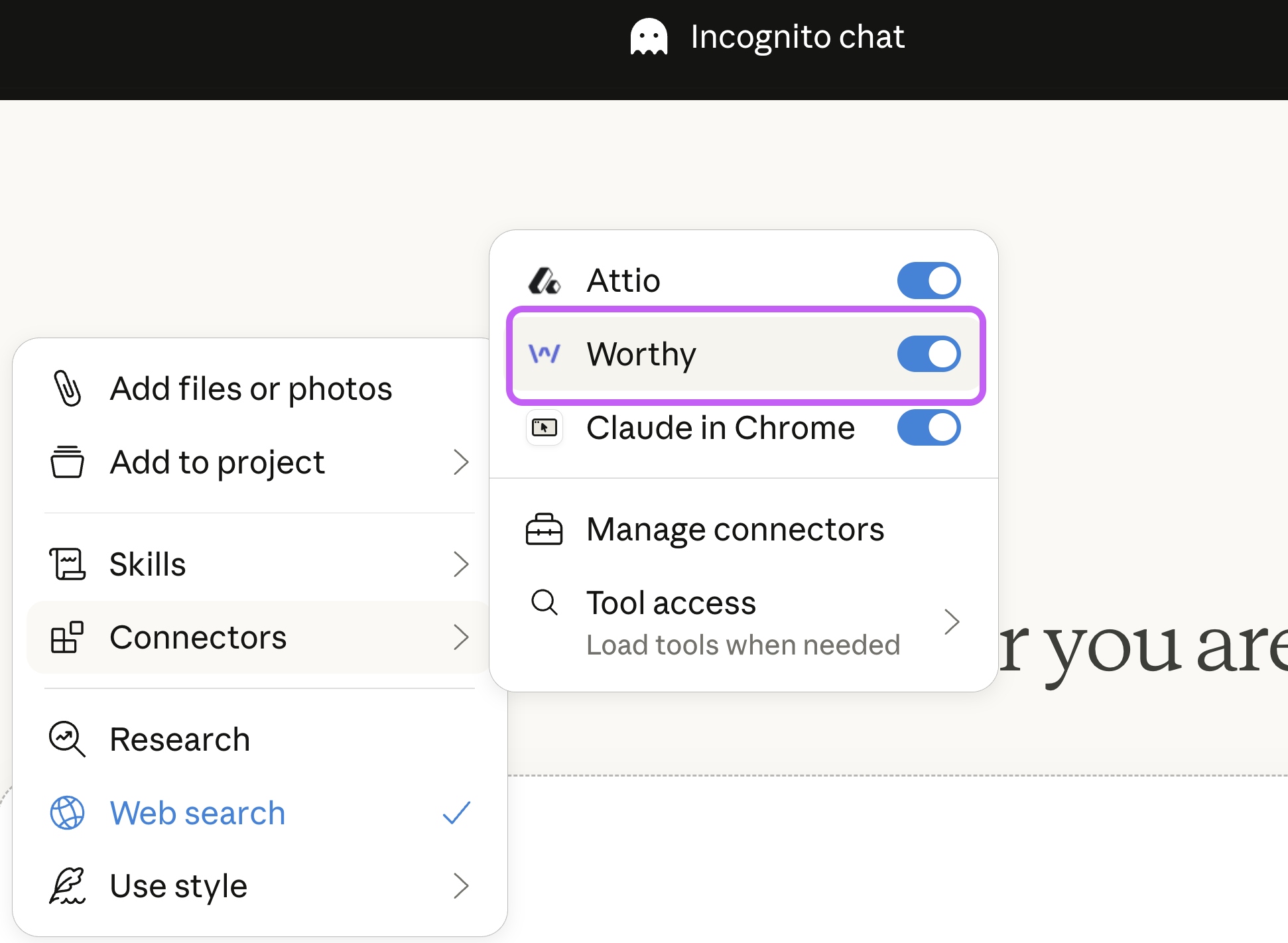Click the Connectors grid icon

click(x=67, y=637)
